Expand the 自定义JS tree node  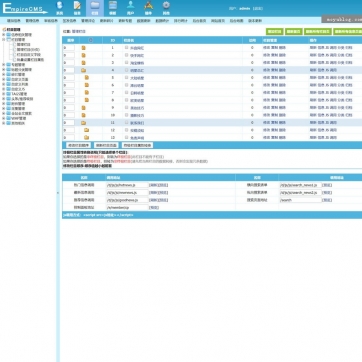4,89
